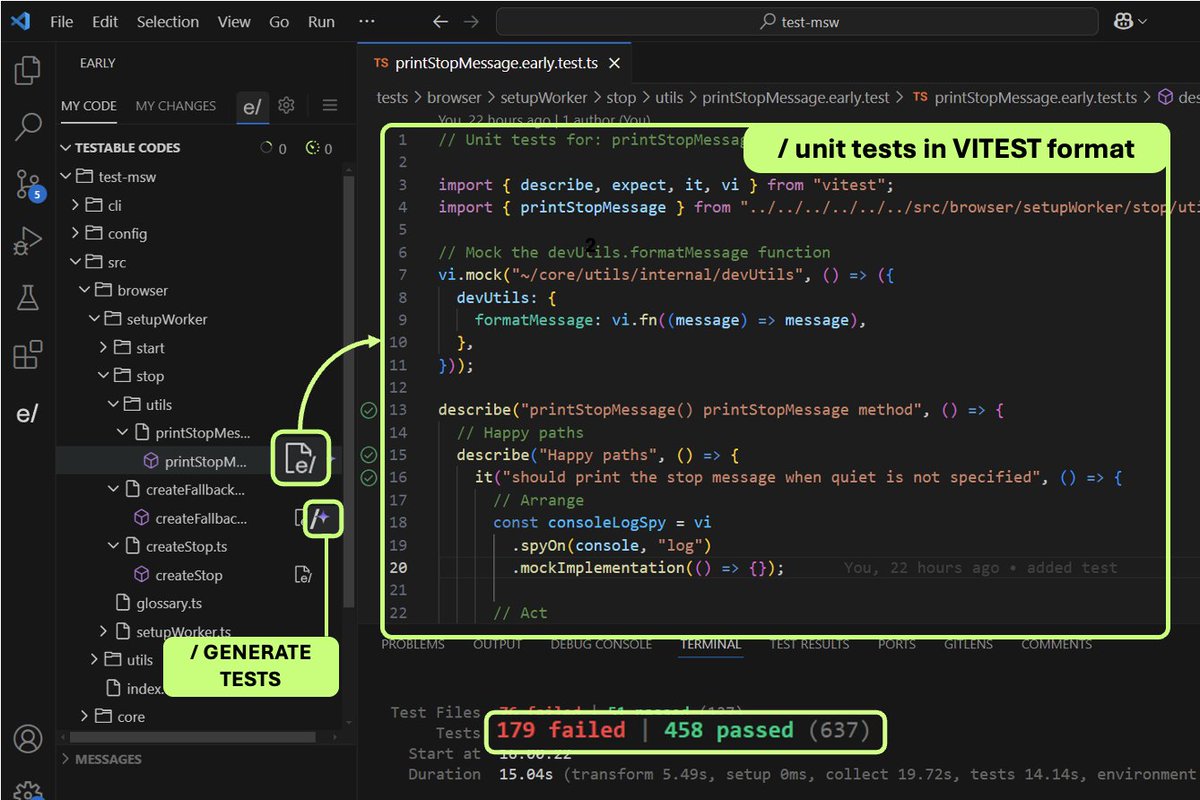Switch to the TERMINAL panel tab

coord(710,644)
